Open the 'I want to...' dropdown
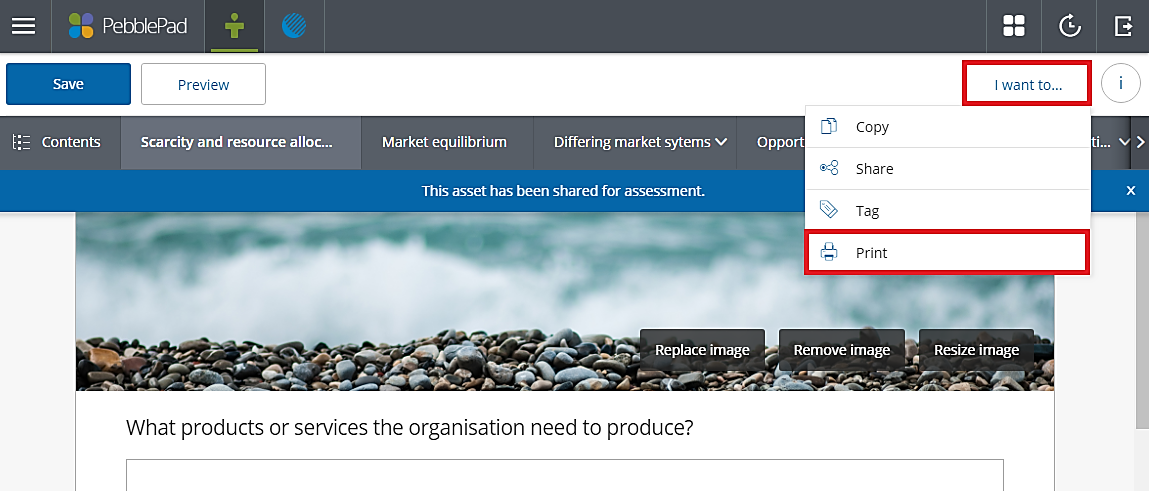The height and width of the screenshot is (491, 1149). point(1027,84)
